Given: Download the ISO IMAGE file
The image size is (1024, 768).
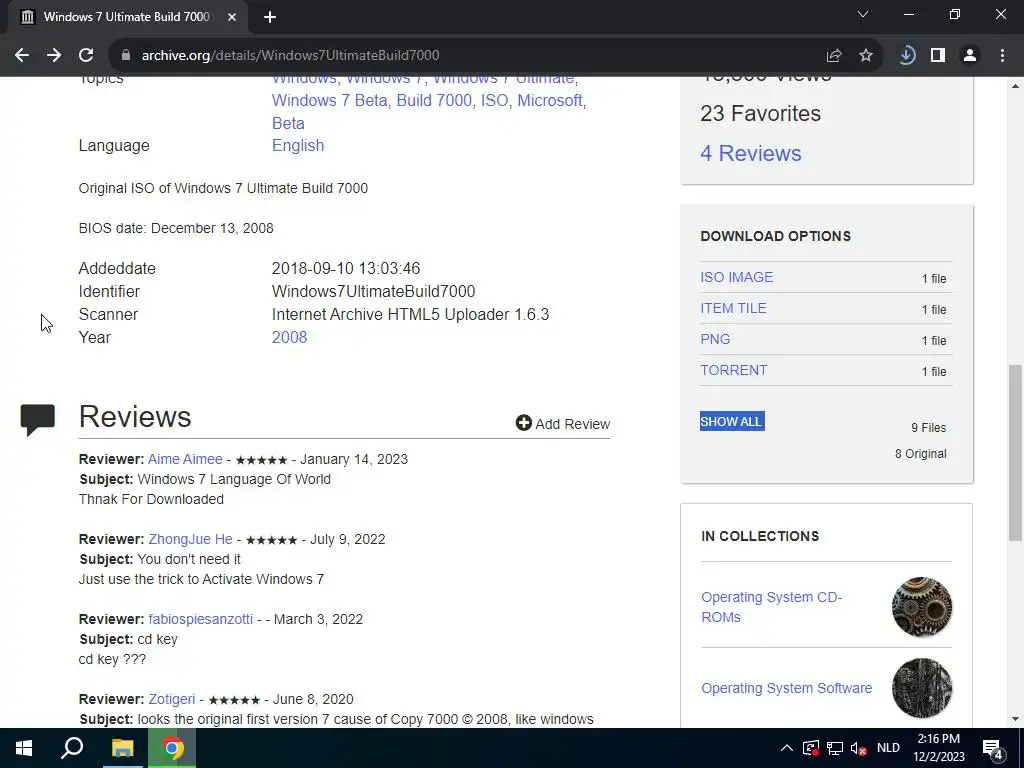Looking at the screenshot, I should click(x=737, y=277).
